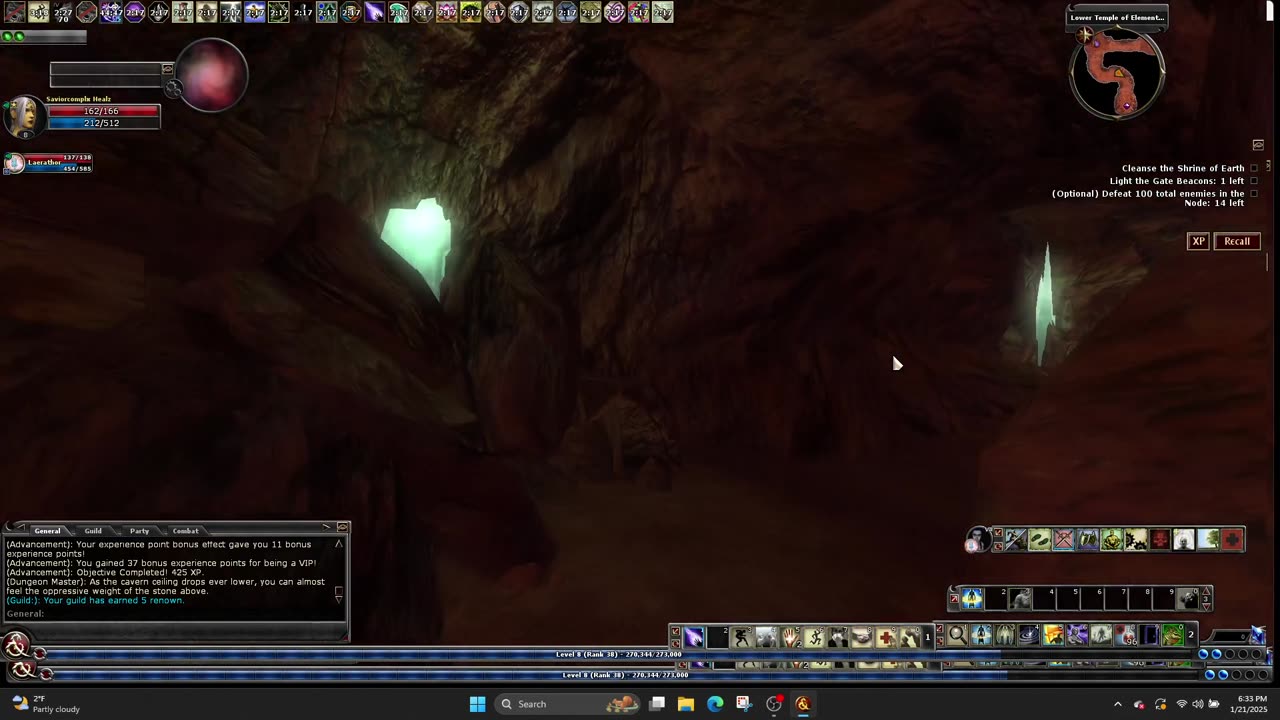
Task: Cast the winged angel spell in hotbar 2
Action: tap(1005, 634)
